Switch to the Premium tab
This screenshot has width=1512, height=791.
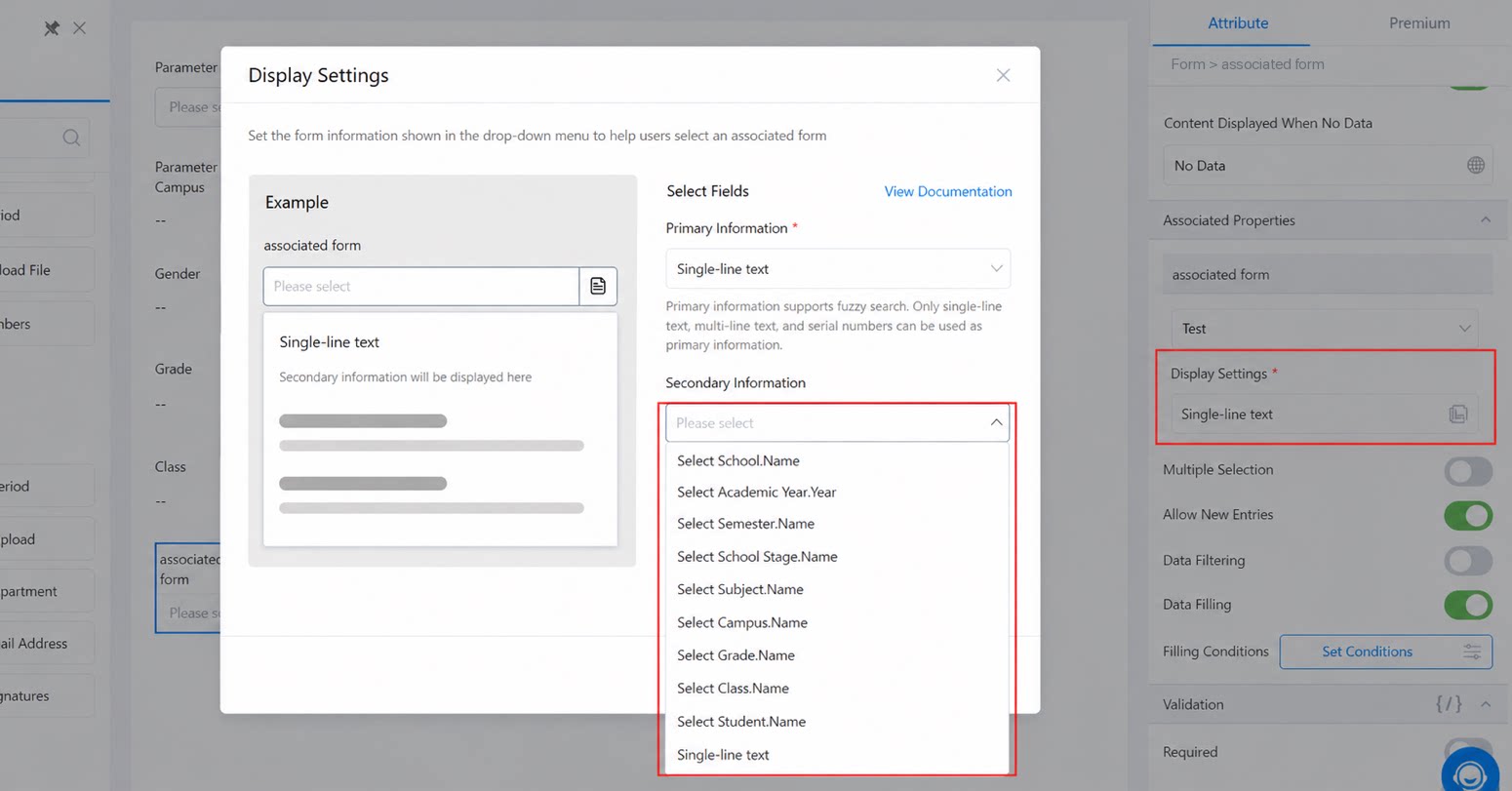tap(1419, 23)
